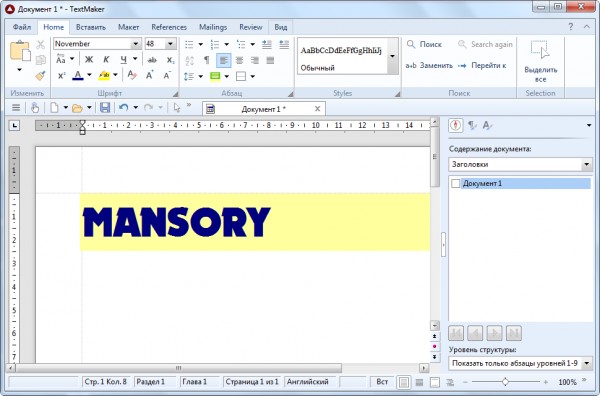Open the line spacing dropdown
The image size is (600, 396).
(200, 76)
